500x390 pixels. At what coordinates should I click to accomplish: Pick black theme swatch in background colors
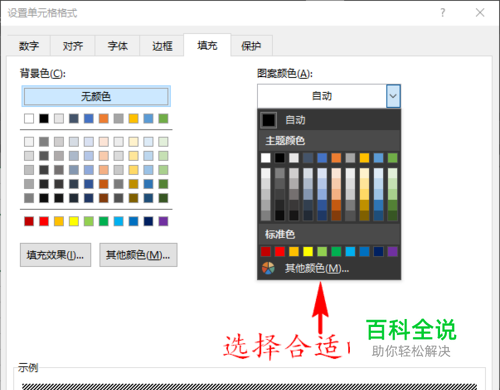44,118
